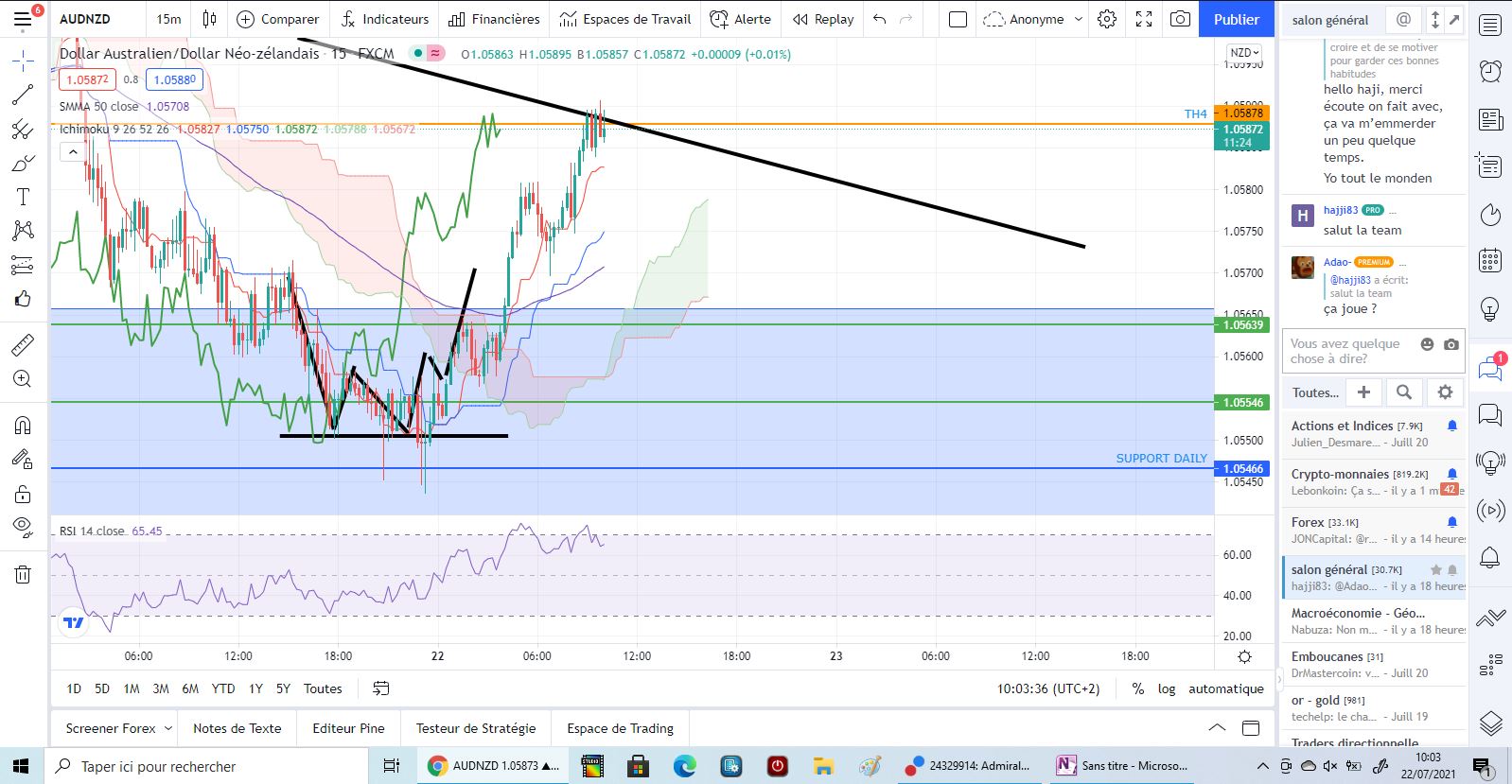
Task: Hide all drawings with the eye icon
Action: [x=23, y=527]
